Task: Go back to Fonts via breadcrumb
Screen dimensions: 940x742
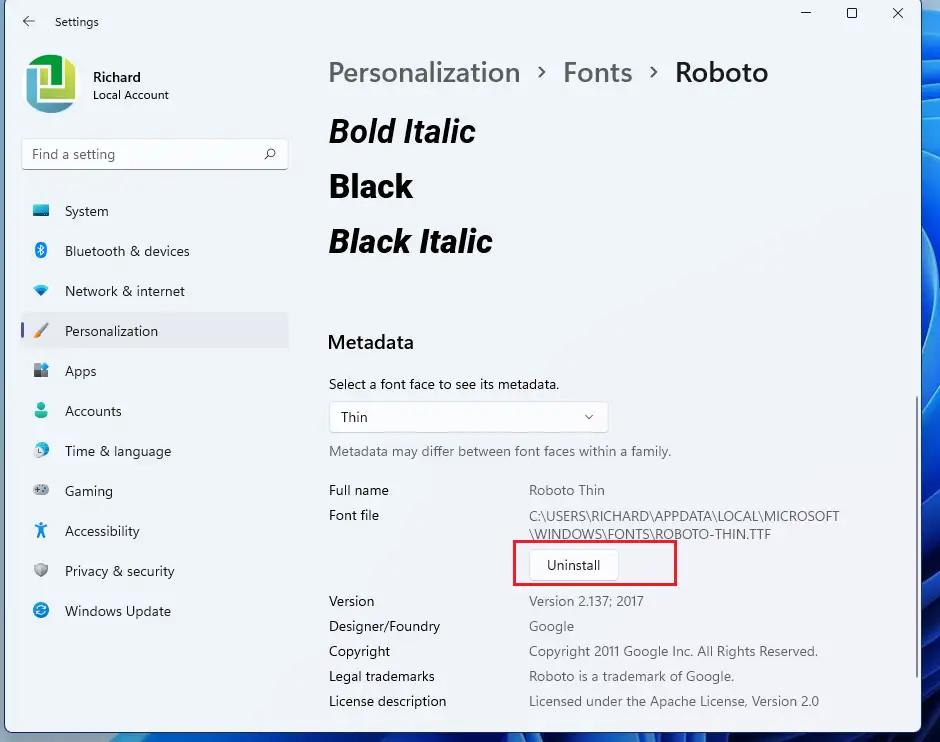Action: pyautogui.click(x=597, y=73)
